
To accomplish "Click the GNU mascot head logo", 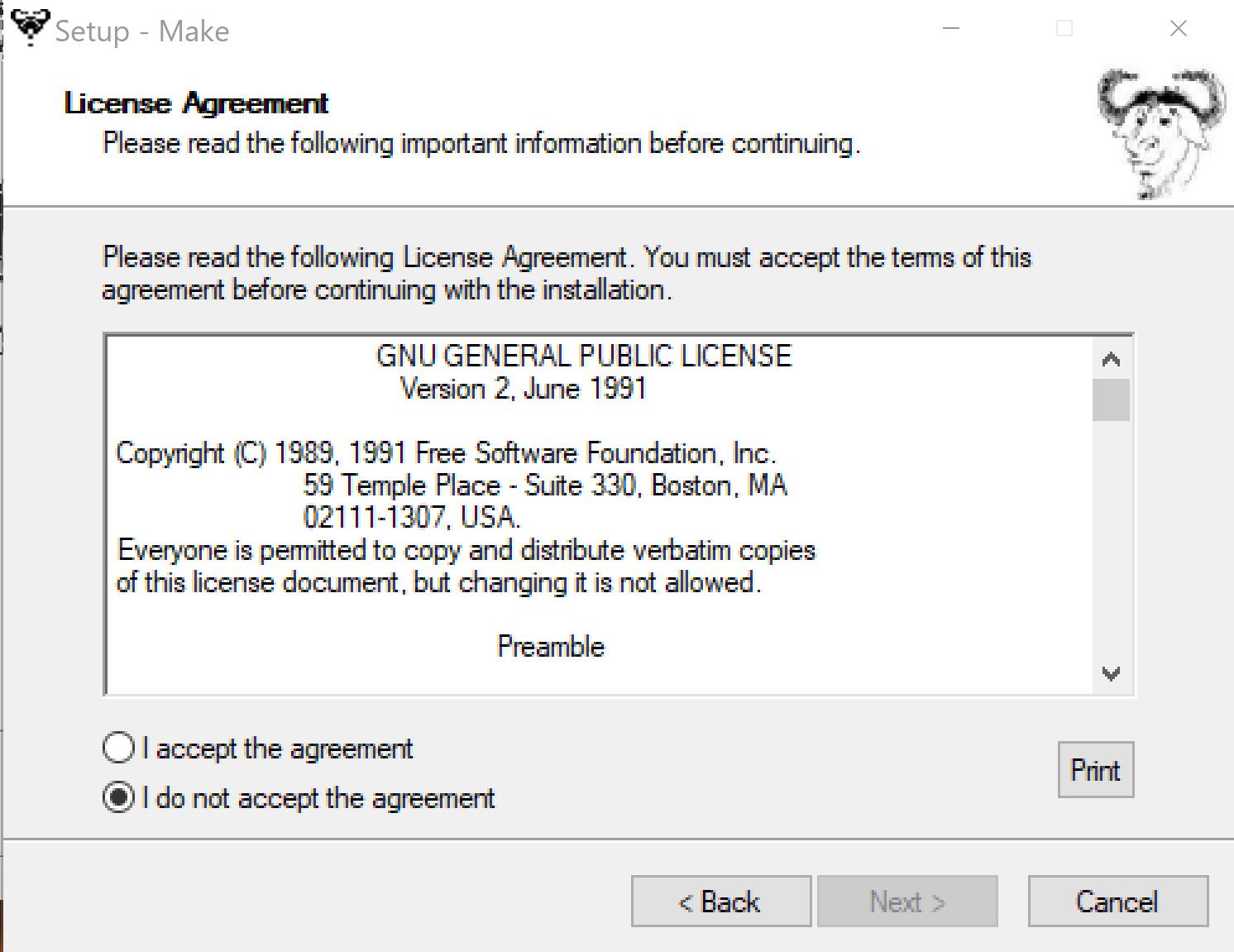I will [1161, 132].
